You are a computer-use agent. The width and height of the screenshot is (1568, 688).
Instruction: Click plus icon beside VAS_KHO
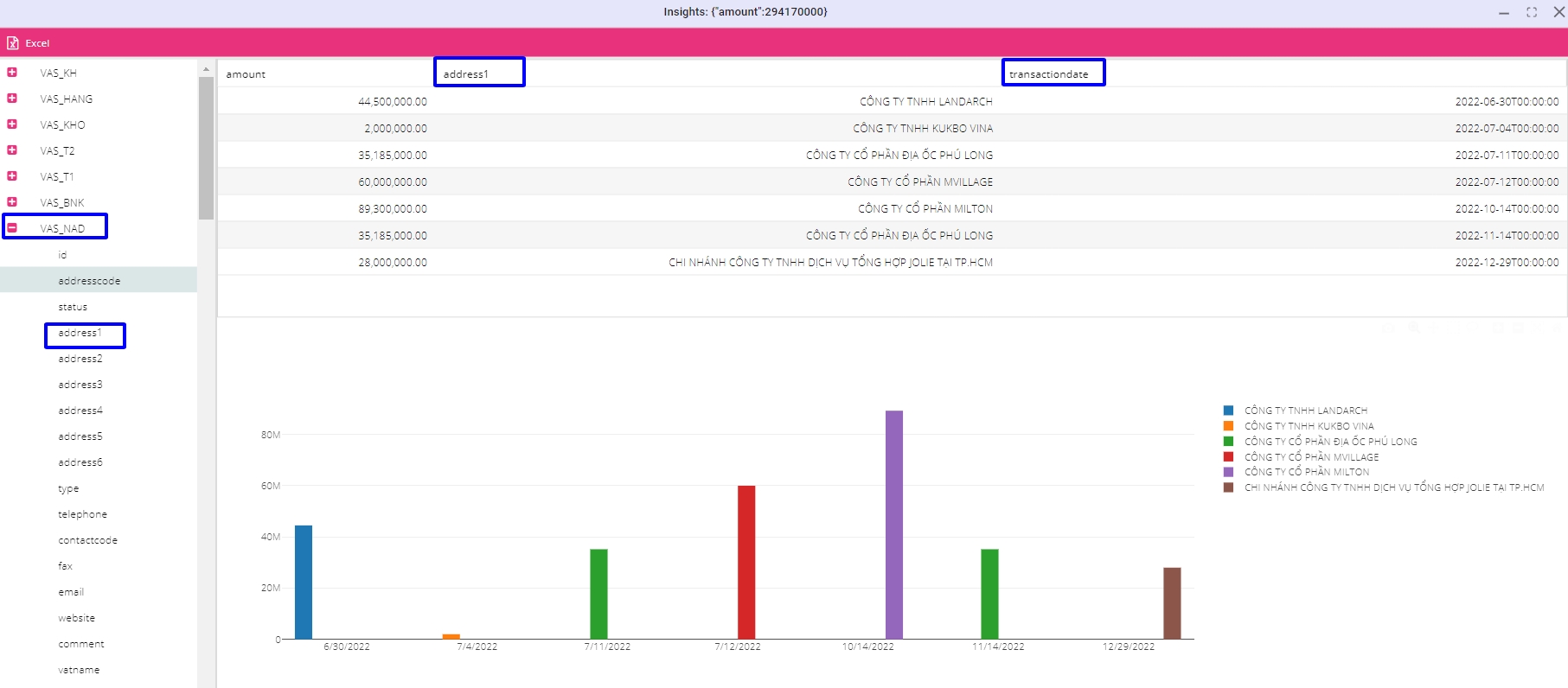[x=12, y=124]
